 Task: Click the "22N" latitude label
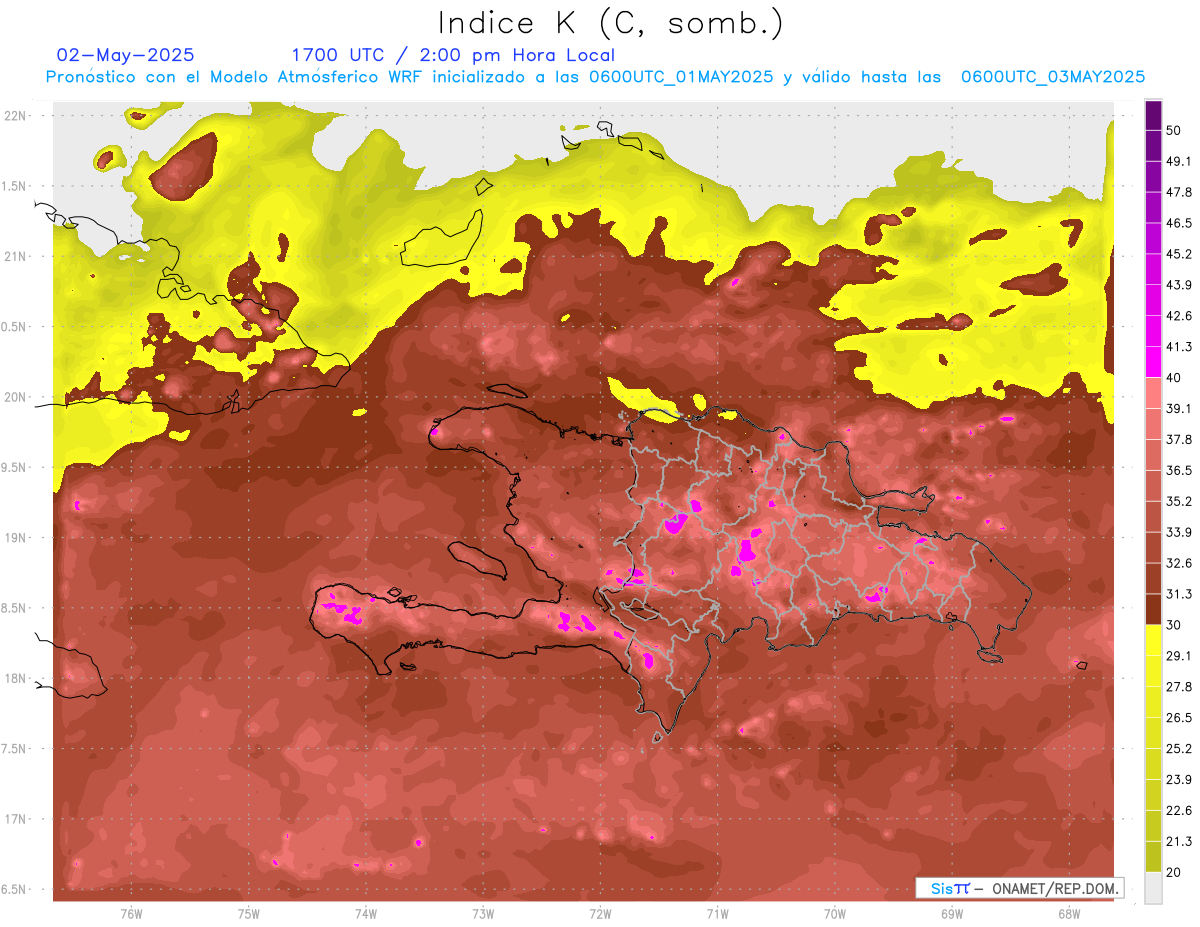point(16,115)
